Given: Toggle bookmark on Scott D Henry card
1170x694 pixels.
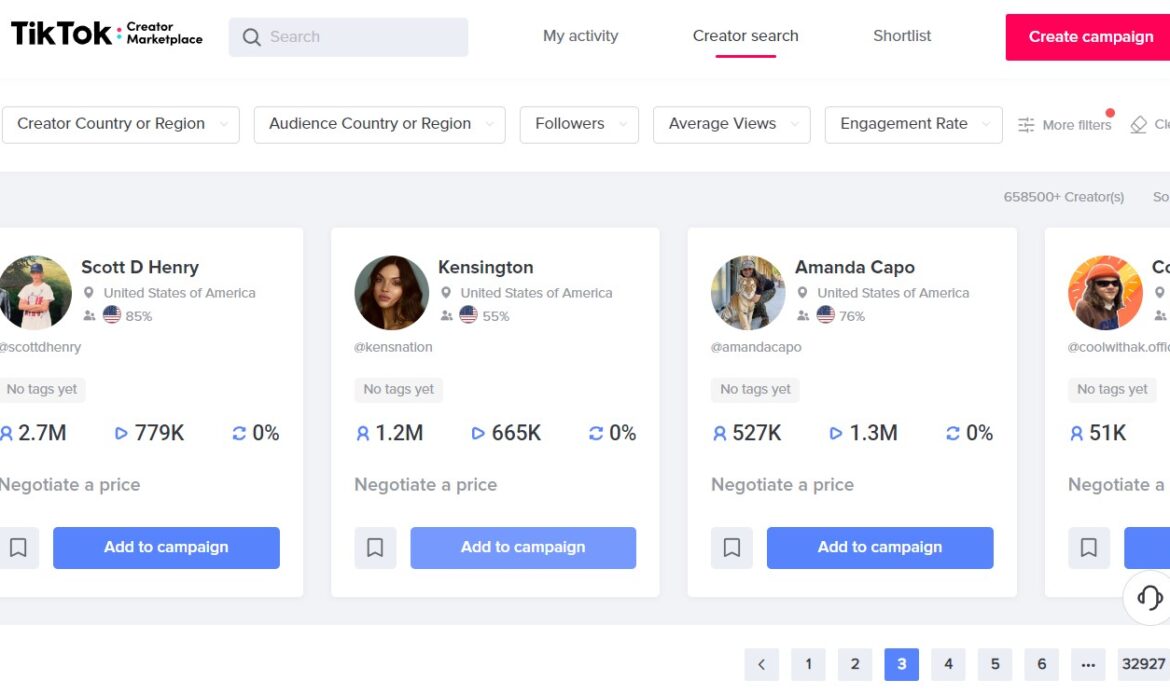Looking at the screenshot, I should tap(18, 548).
